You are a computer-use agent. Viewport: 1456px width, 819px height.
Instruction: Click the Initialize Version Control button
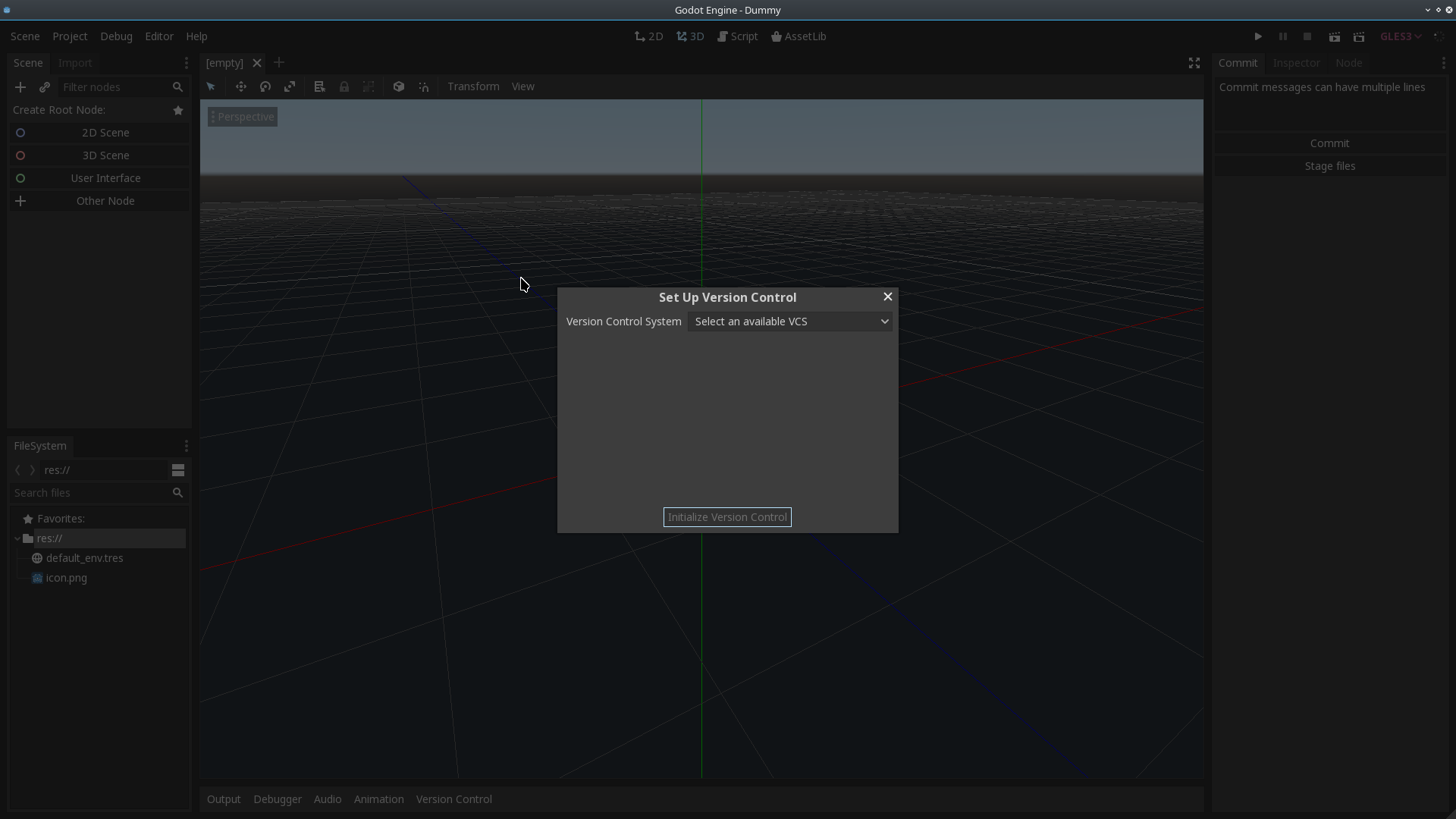tap(727, 516)
